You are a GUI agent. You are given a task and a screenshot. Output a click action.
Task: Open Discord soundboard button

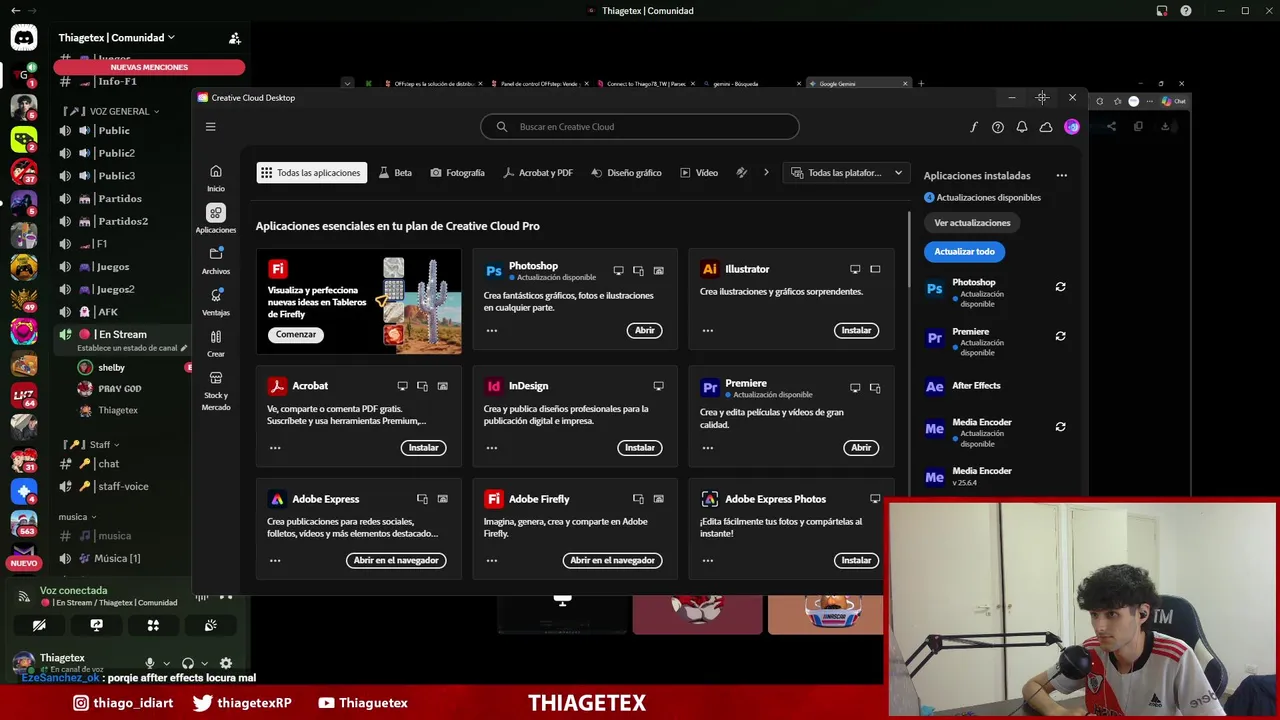click(210, 625)
